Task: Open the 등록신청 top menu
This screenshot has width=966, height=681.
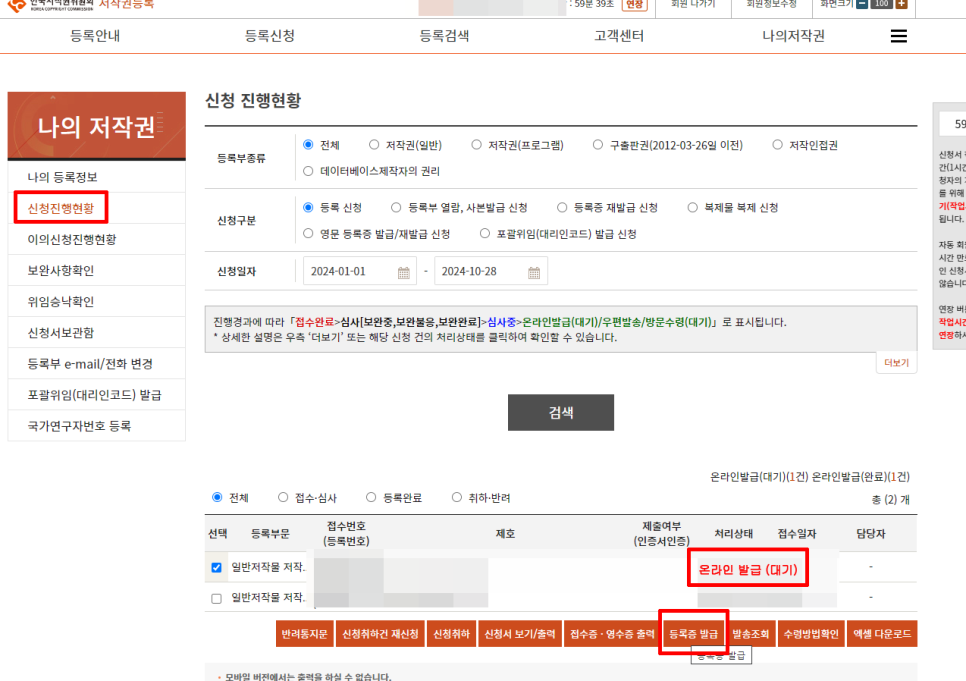Action: click(x=270, y=36)
